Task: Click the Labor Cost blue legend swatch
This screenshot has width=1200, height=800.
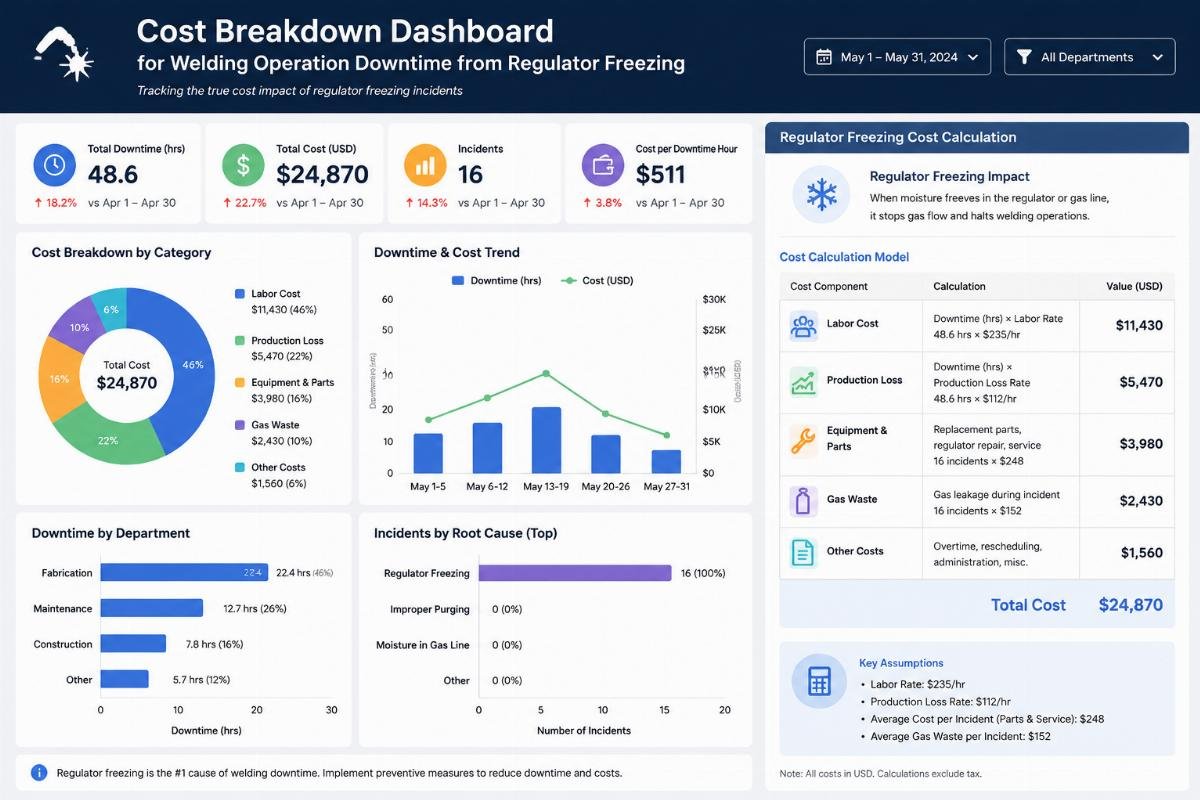Action: pyautogui.click(x=239, y=294)
